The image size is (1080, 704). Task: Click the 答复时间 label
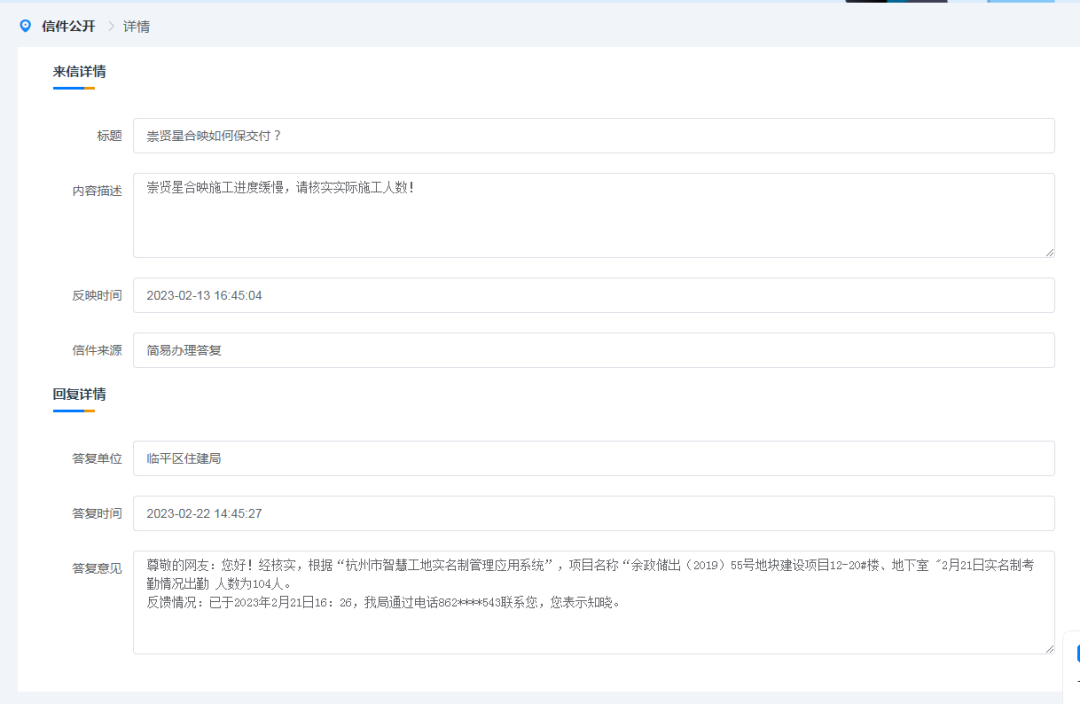click(97, 513)
